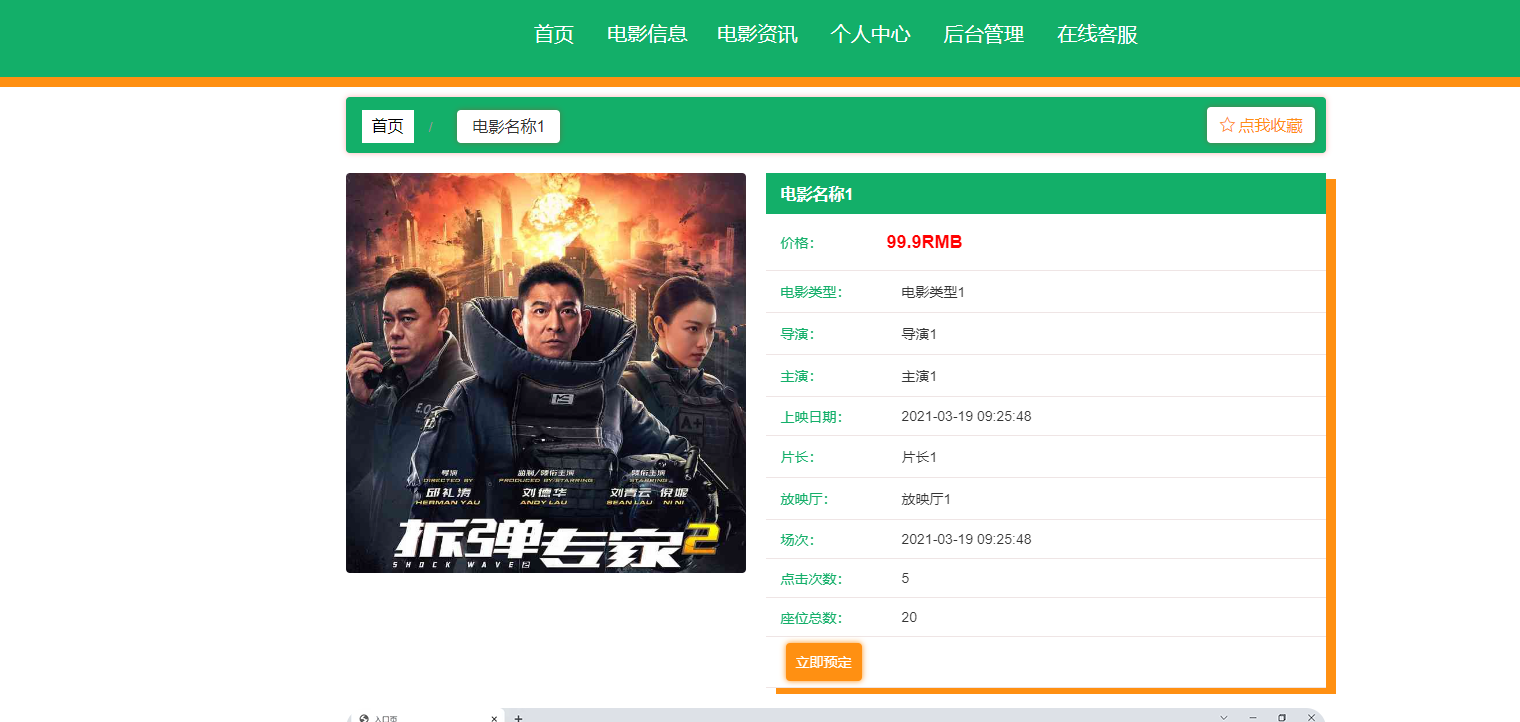Open 在线客服 from the navigation bar
1520x722 pixels.
(1096, 33)
